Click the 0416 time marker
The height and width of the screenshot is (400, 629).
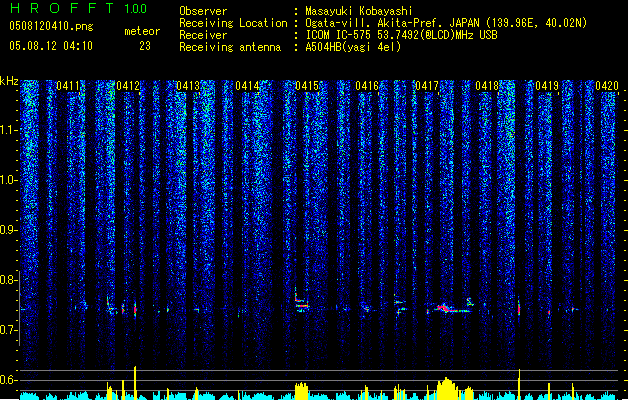(367, 86)
